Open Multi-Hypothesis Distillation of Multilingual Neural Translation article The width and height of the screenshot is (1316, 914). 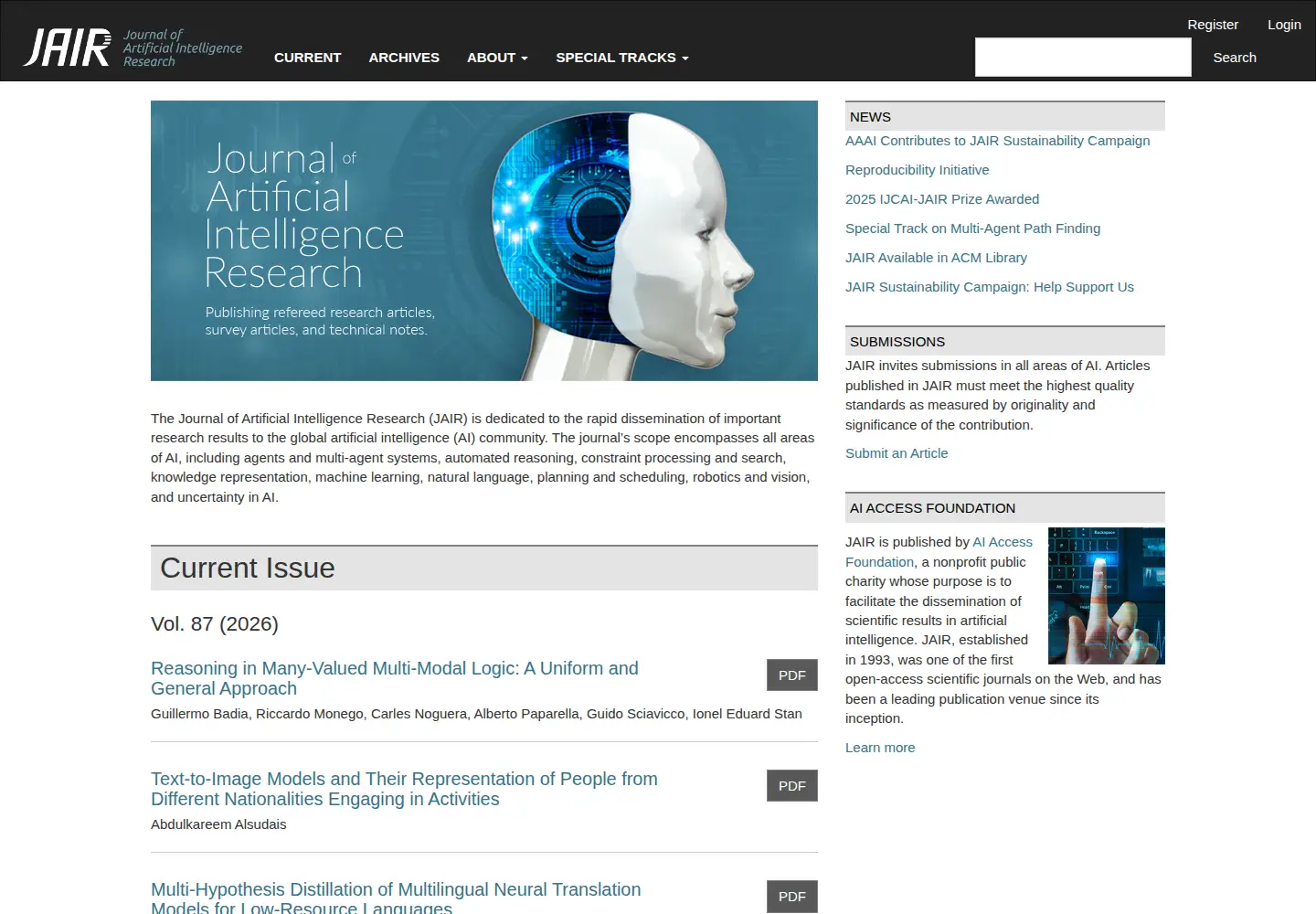[x=396, y=898]
